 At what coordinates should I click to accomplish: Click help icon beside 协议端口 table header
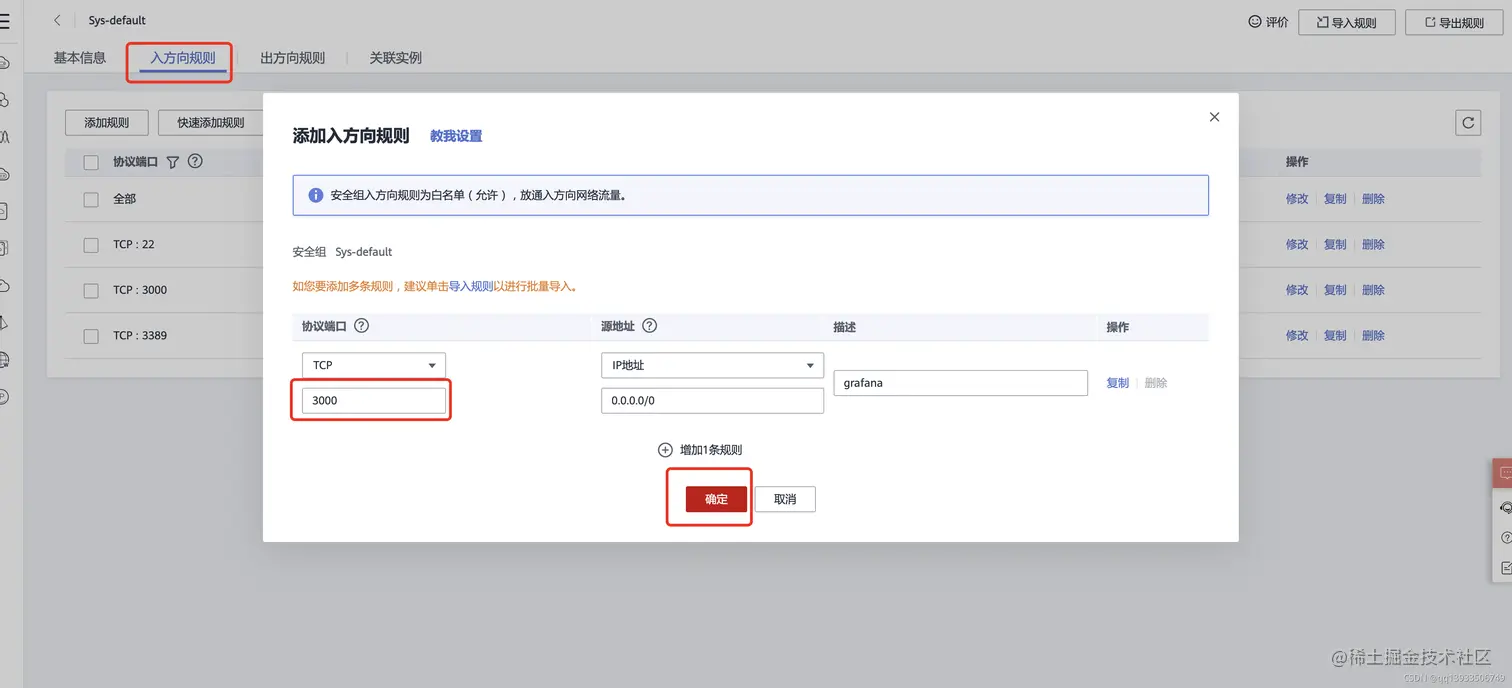[195, 161]
